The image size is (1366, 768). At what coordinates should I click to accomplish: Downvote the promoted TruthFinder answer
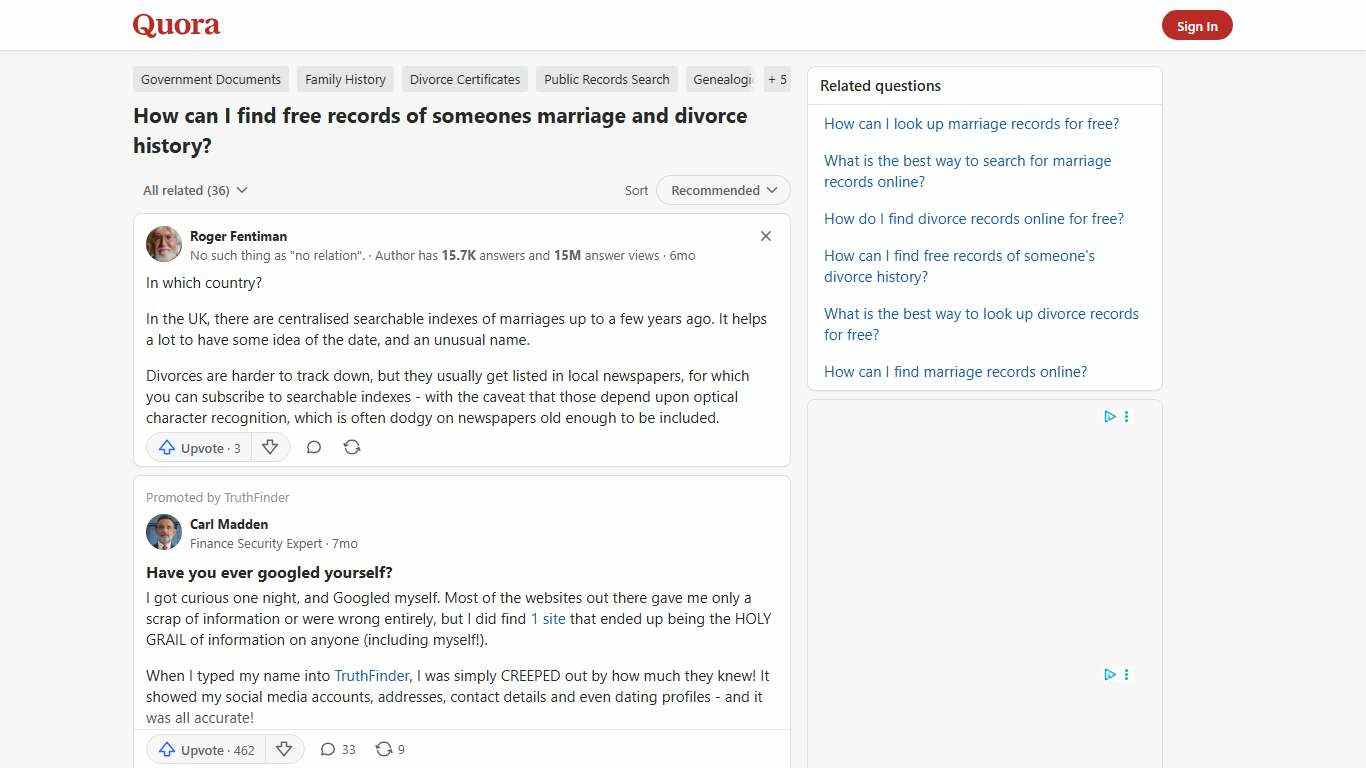tap(284, 749)
